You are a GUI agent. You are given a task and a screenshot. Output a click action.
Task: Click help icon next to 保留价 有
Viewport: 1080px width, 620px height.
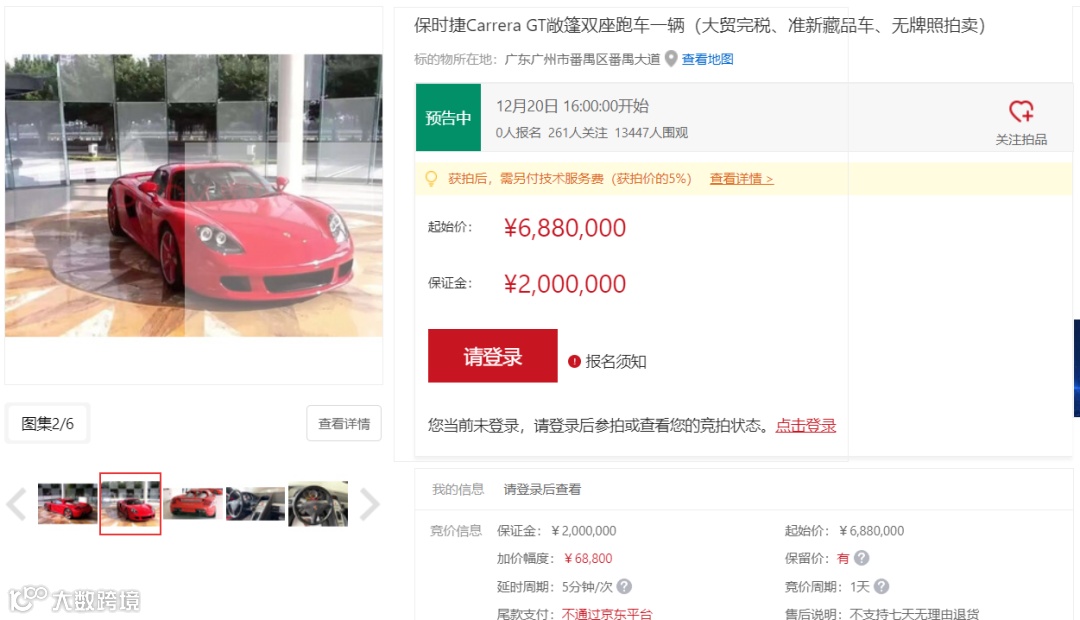tap(862, 558)
